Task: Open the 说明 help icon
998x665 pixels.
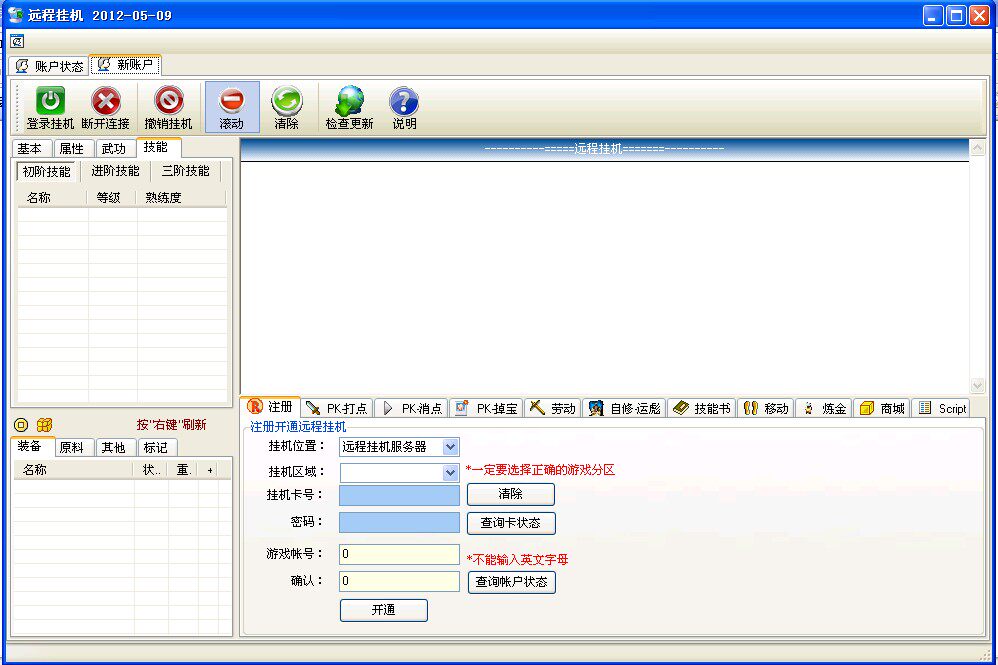Action: [404, 101]
